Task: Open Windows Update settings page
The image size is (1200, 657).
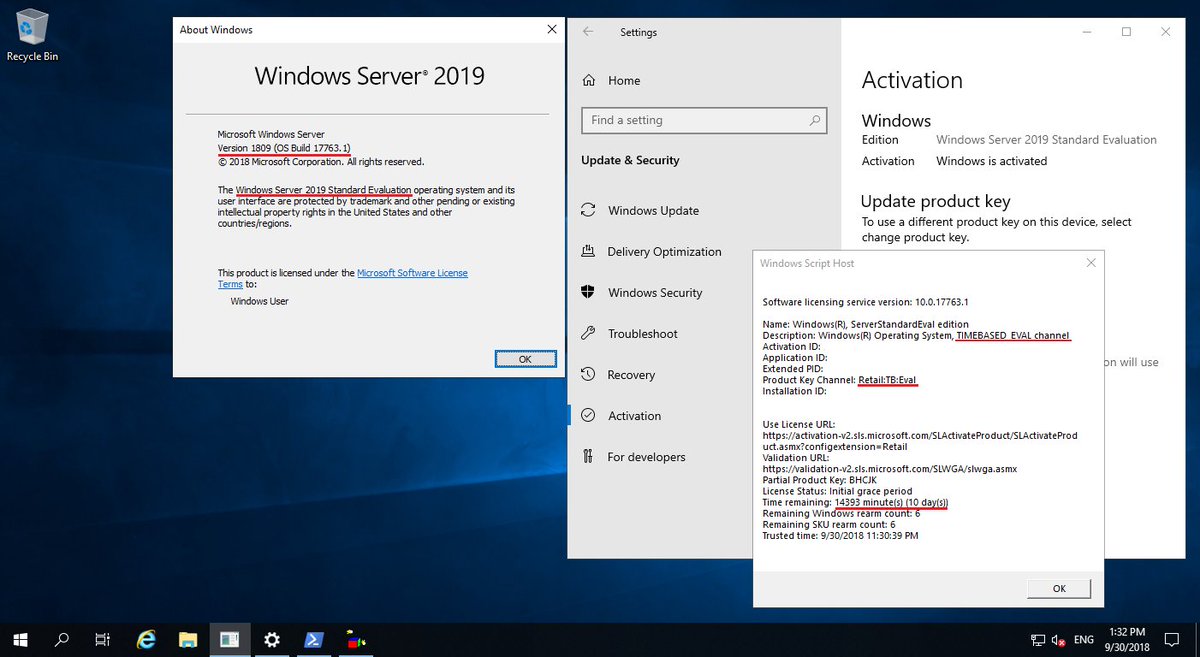Action: pos(654,211)
